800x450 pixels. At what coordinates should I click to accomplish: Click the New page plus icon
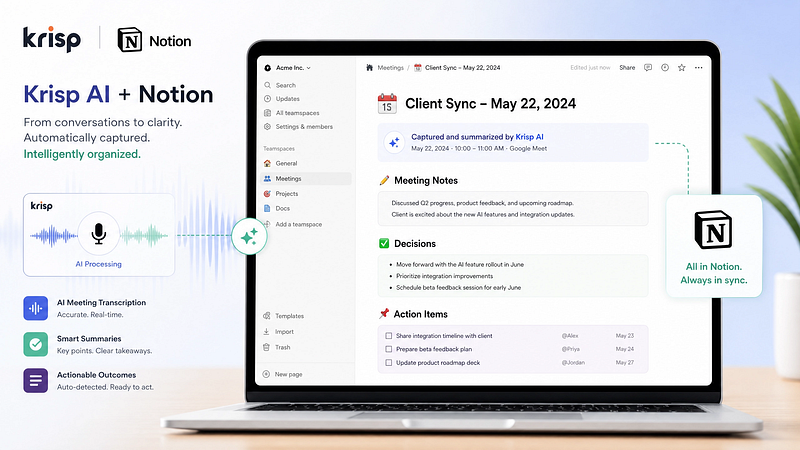click(266, 374)
